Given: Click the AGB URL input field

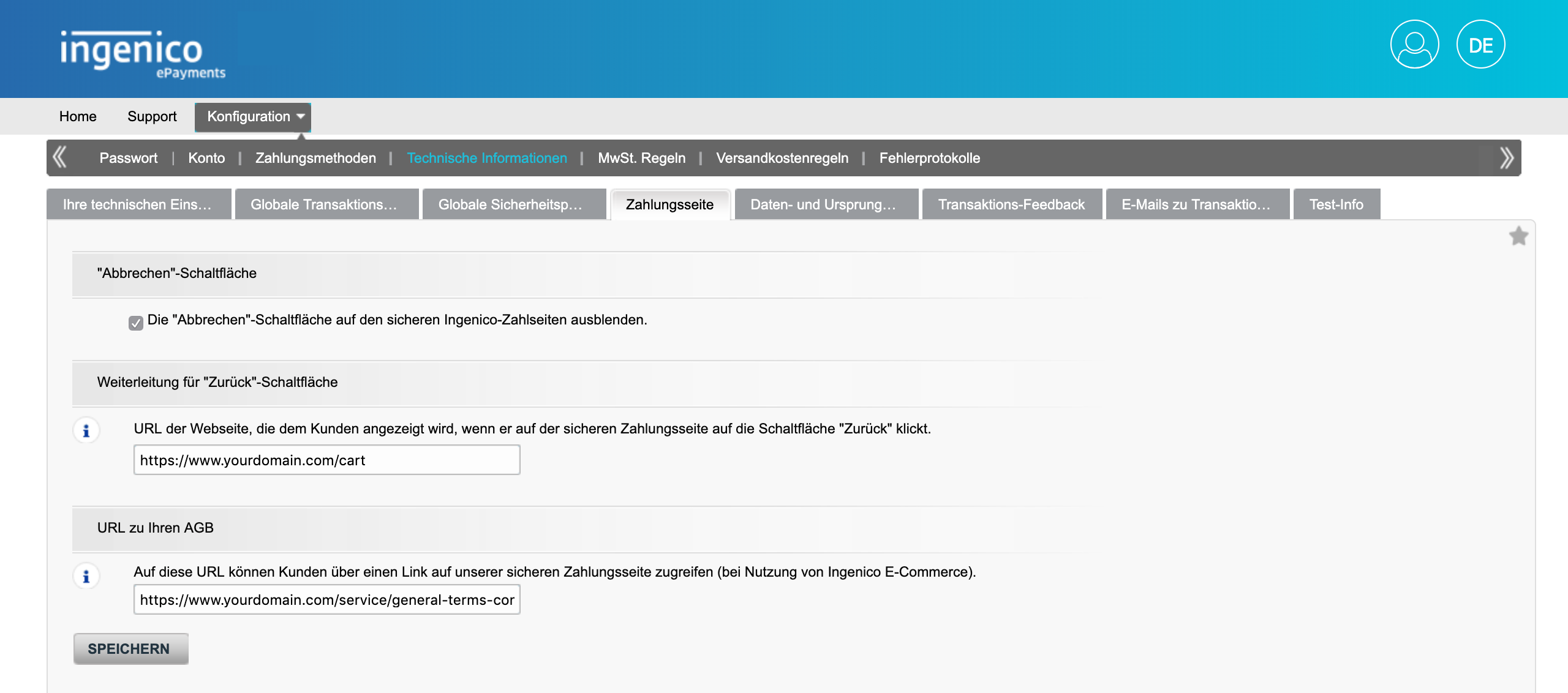Looking at the screenshot, I should tap(327, 599).
